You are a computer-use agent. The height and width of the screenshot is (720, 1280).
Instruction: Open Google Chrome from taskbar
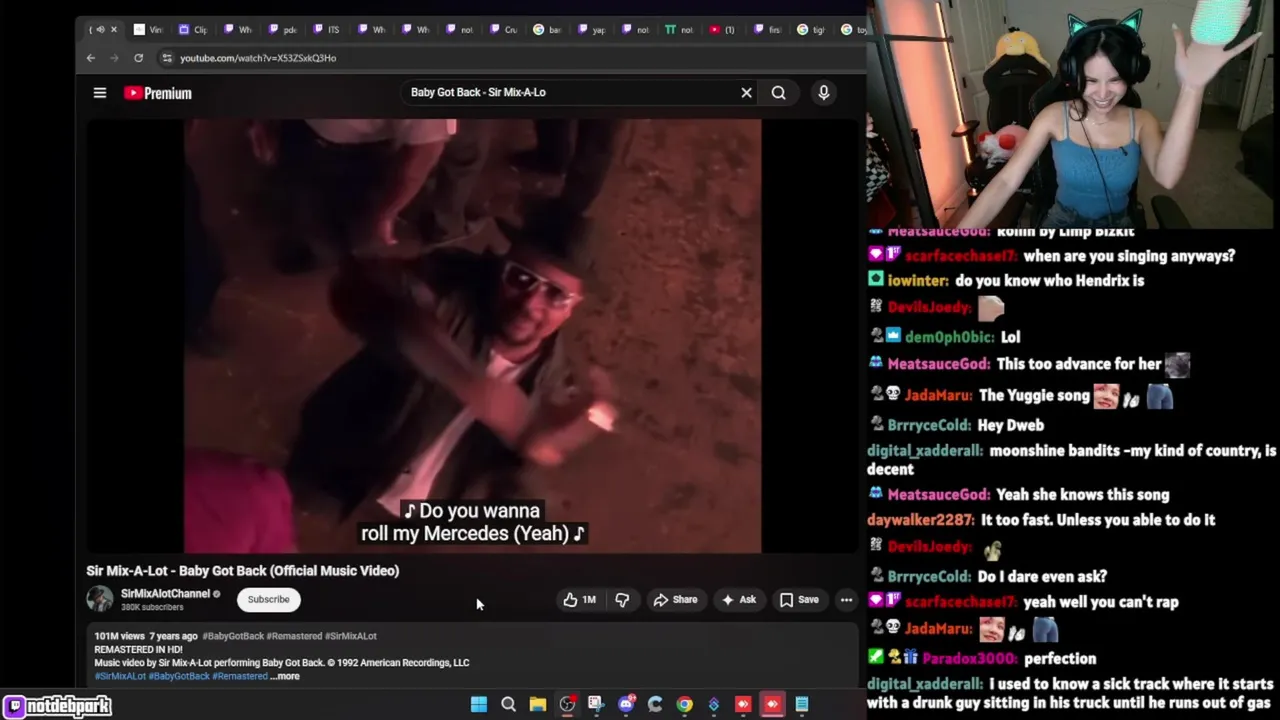coord(684,705)
